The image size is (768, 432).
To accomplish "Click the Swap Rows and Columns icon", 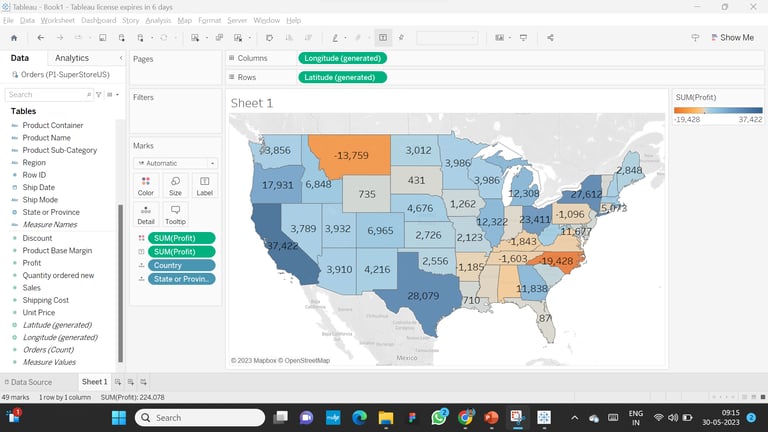I will (269, 38).
